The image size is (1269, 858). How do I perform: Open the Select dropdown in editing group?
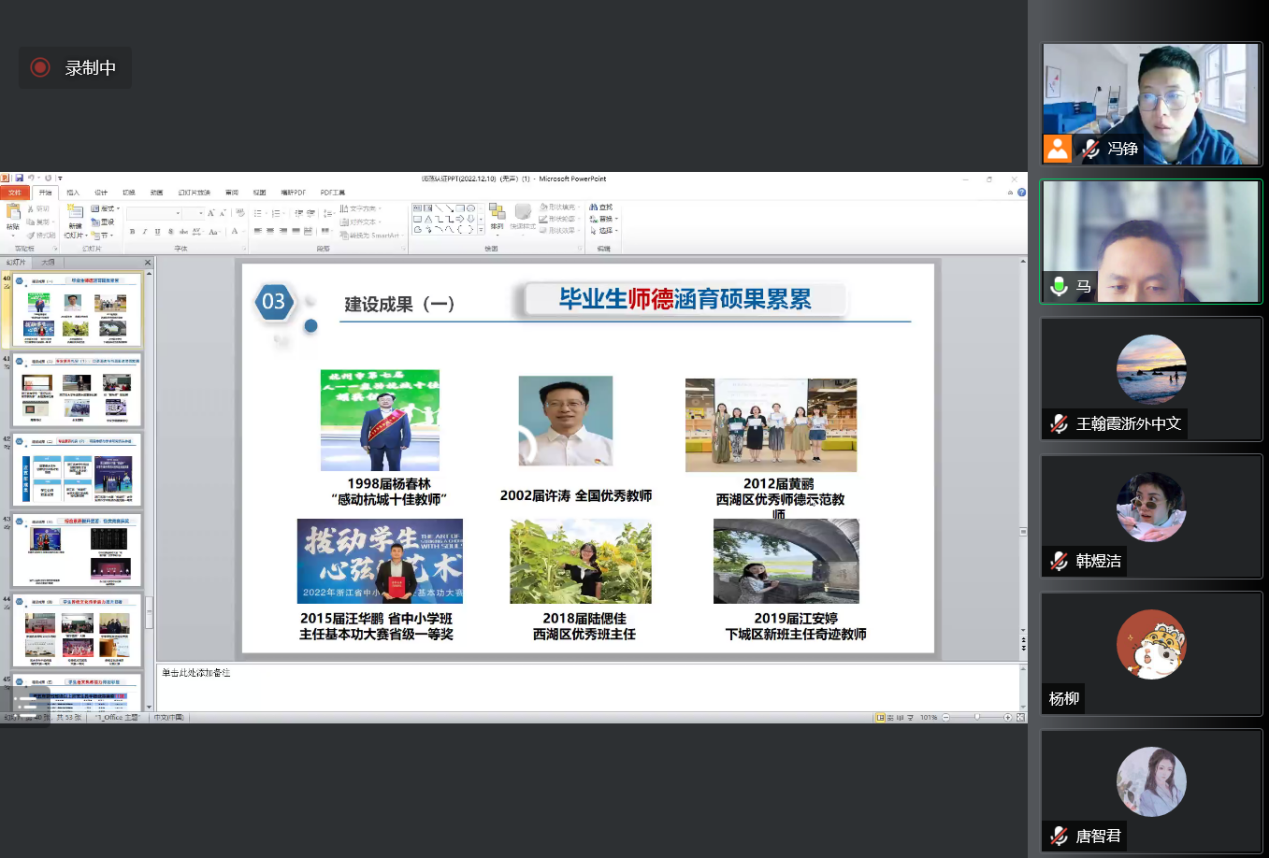(x=604, y=230)
